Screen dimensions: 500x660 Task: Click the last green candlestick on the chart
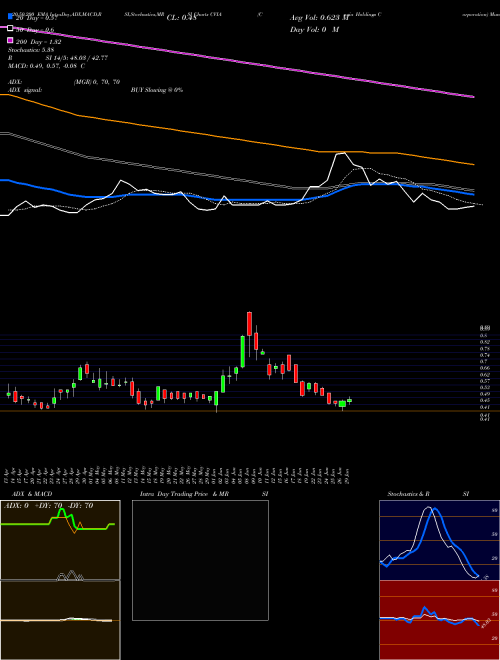click(x=349, y=401)
